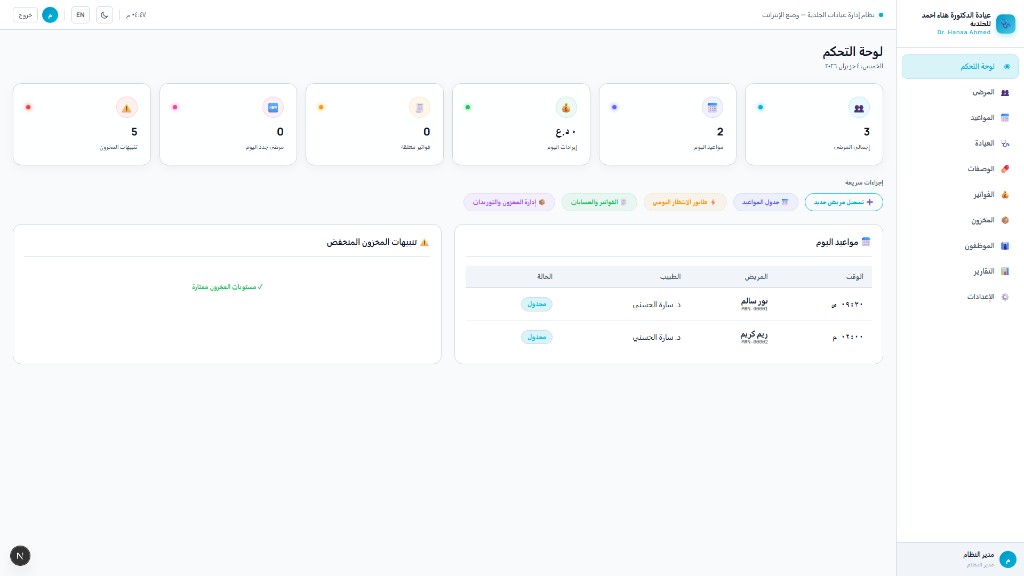Click the appointment time in ريم كريم row
Screen dimensions: 1024x576
click(x=848, y=337)
